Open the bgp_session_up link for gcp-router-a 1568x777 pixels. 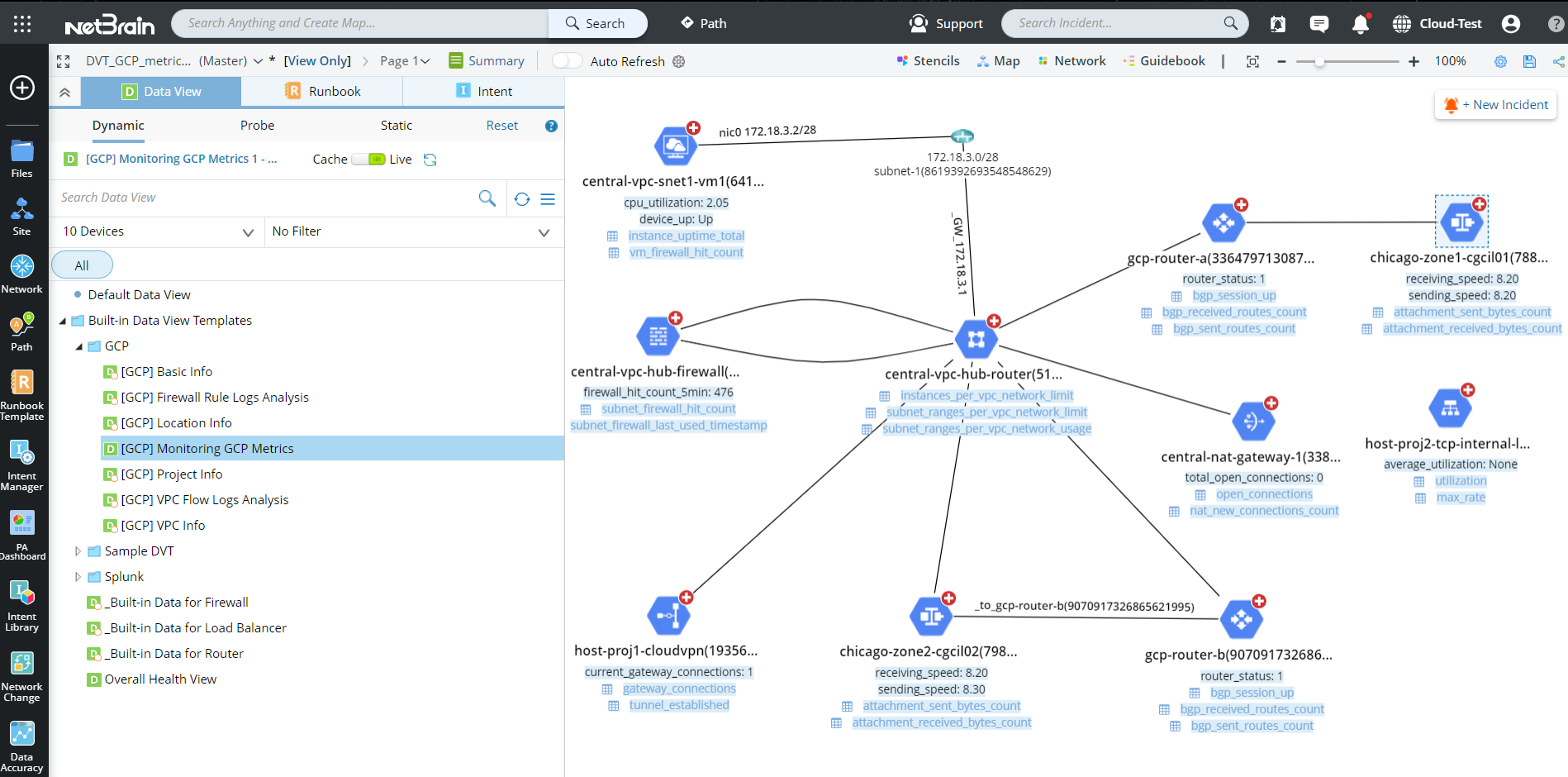point(1233,295)
